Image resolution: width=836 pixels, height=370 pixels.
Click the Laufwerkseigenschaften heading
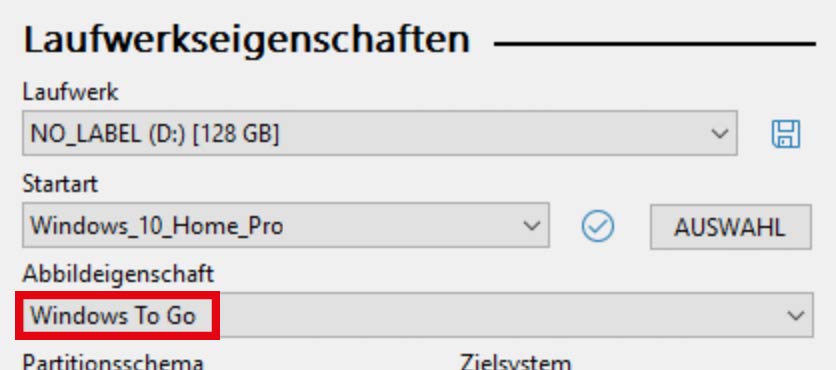point(247,41)
